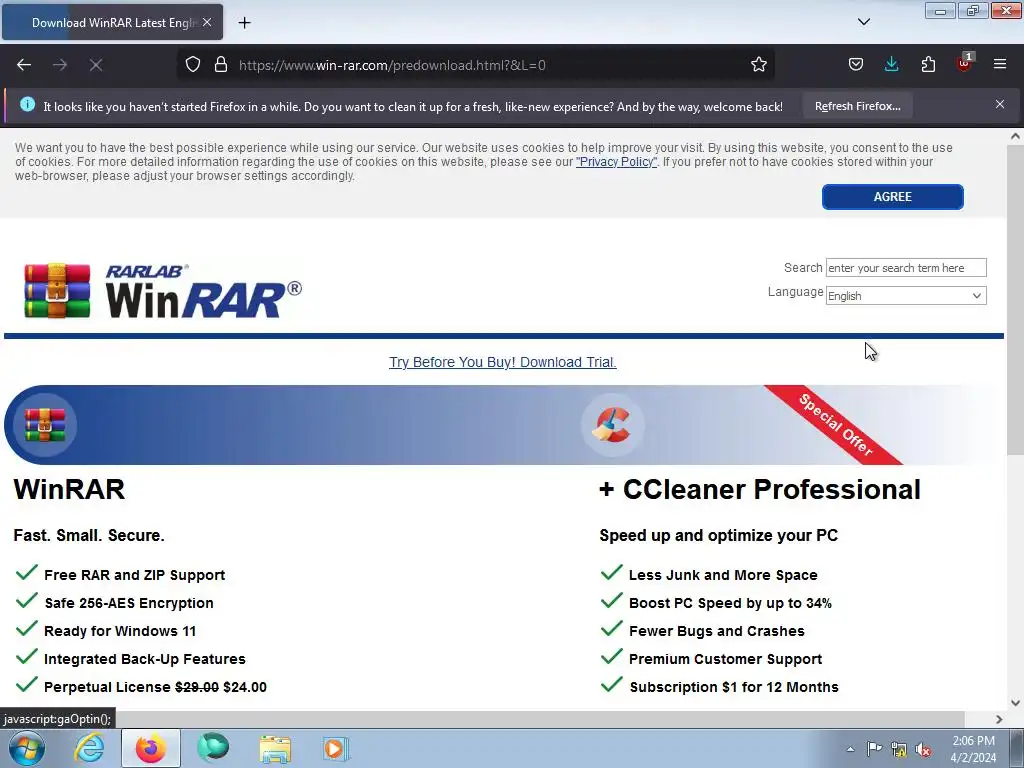Click "Speed up and optimize your PC" text
The width and height of the screenshot is (1024, 768).
pos(718,536)
